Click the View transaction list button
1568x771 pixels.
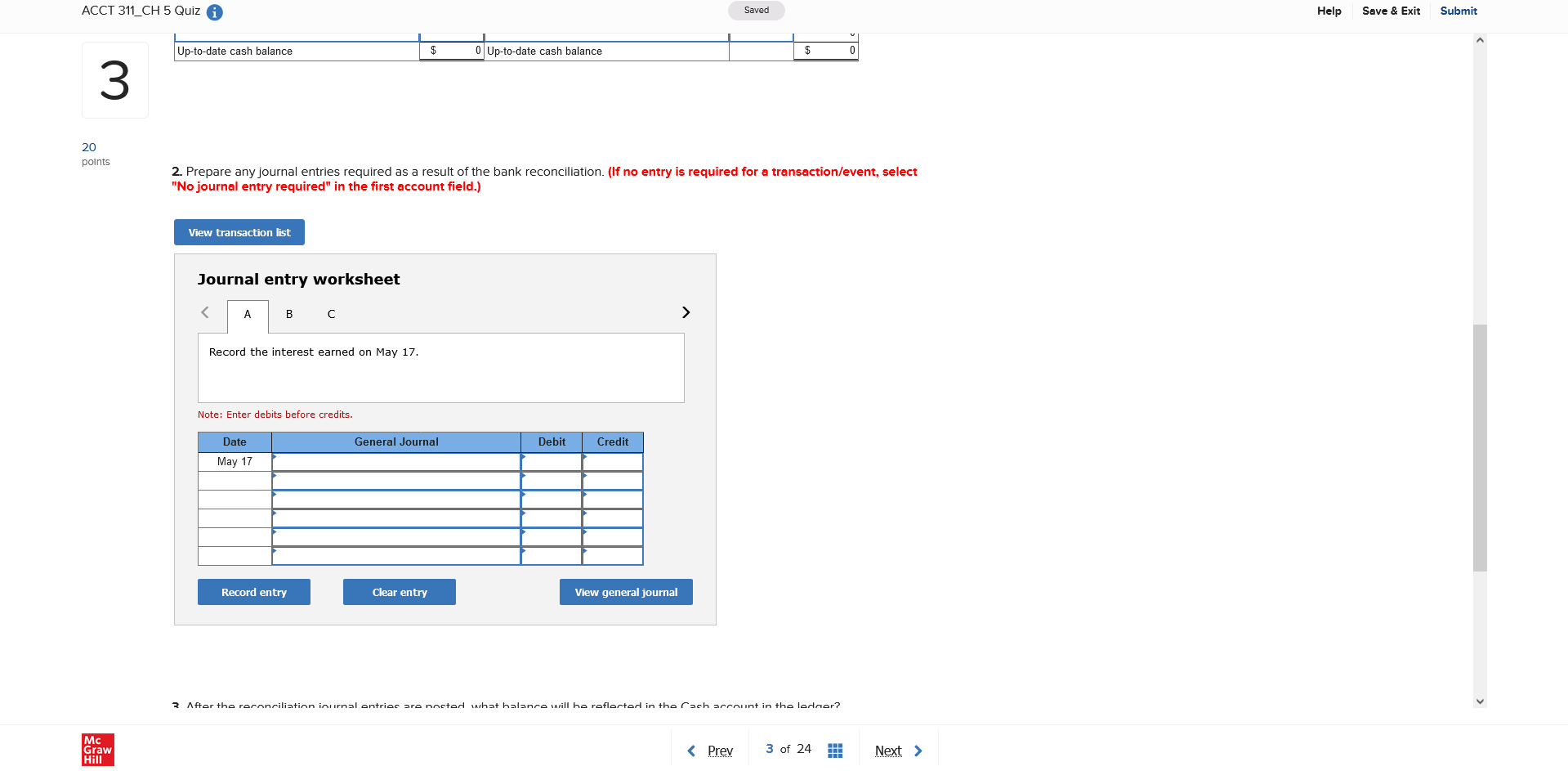tap(239, 232)
